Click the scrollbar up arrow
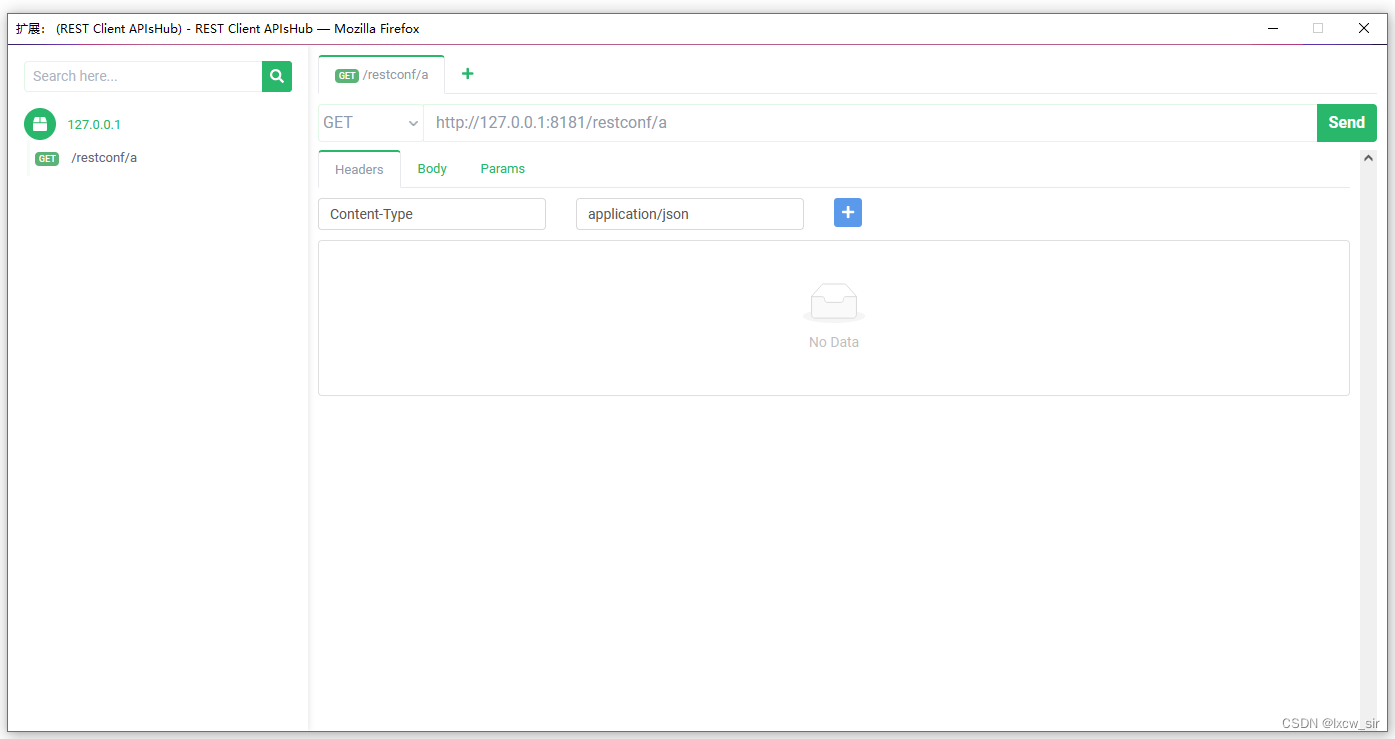Viewport: 1395px width, 739px height. pos(1369,158)
